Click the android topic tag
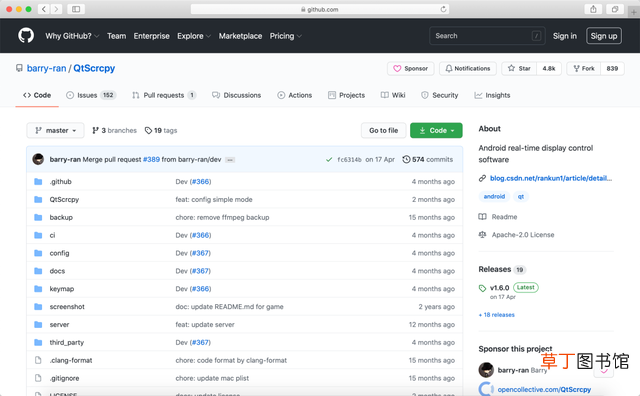This screenshot has width=640, height=396. pos(494,196)
